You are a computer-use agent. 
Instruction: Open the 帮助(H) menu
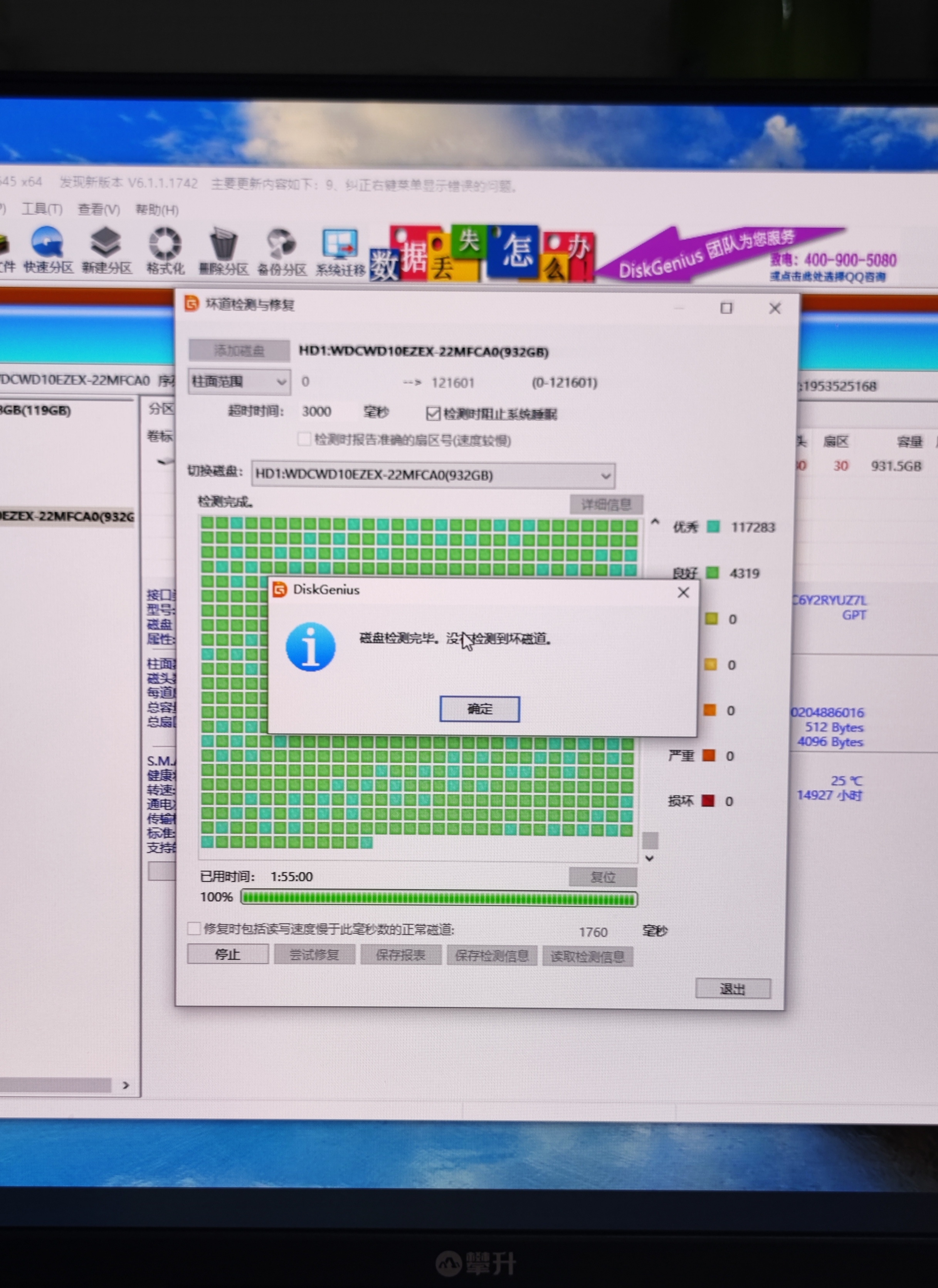point(157,210)
